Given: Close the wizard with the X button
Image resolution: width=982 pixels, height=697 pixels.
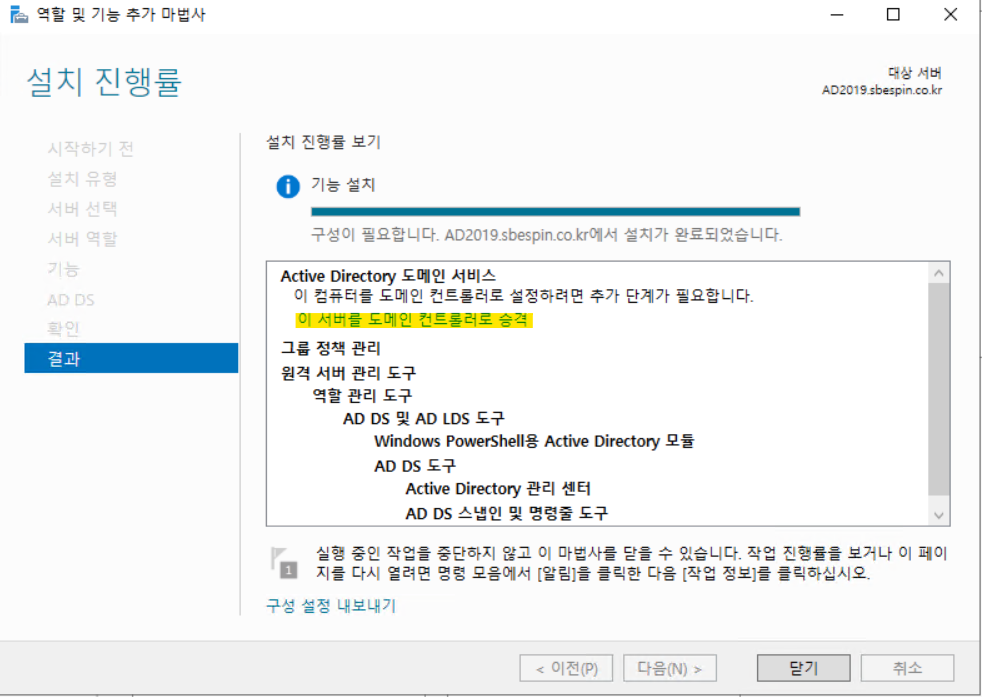Looking at the screenshot, I should coord(950,14).
